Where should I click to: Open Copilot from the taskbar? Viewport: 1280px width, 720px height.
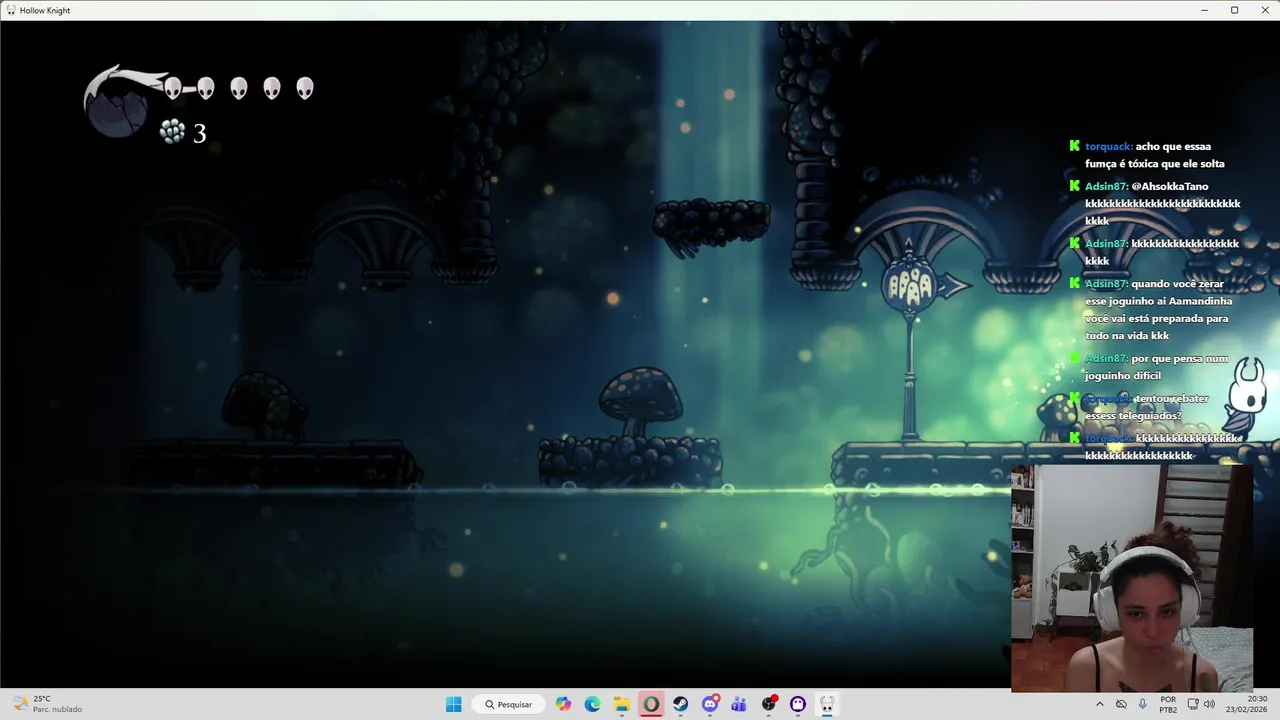tap(564, 704)
